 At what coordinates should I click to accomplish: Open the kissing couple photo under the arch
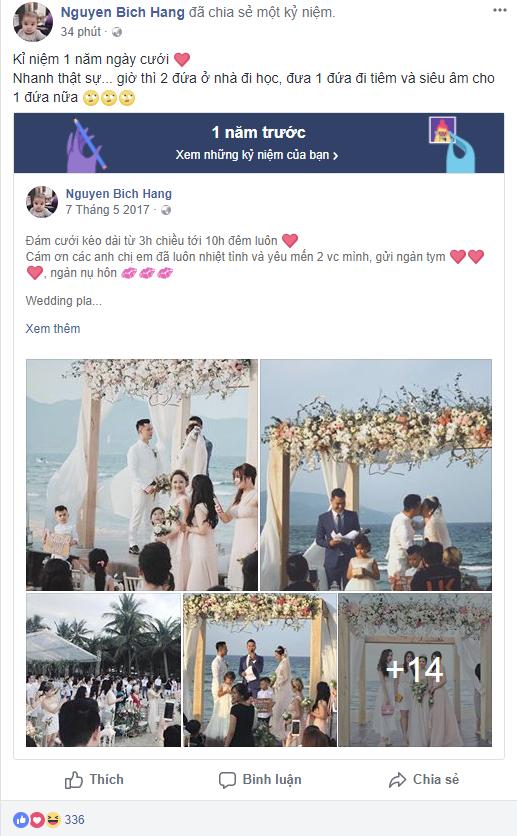coord(376,475)
